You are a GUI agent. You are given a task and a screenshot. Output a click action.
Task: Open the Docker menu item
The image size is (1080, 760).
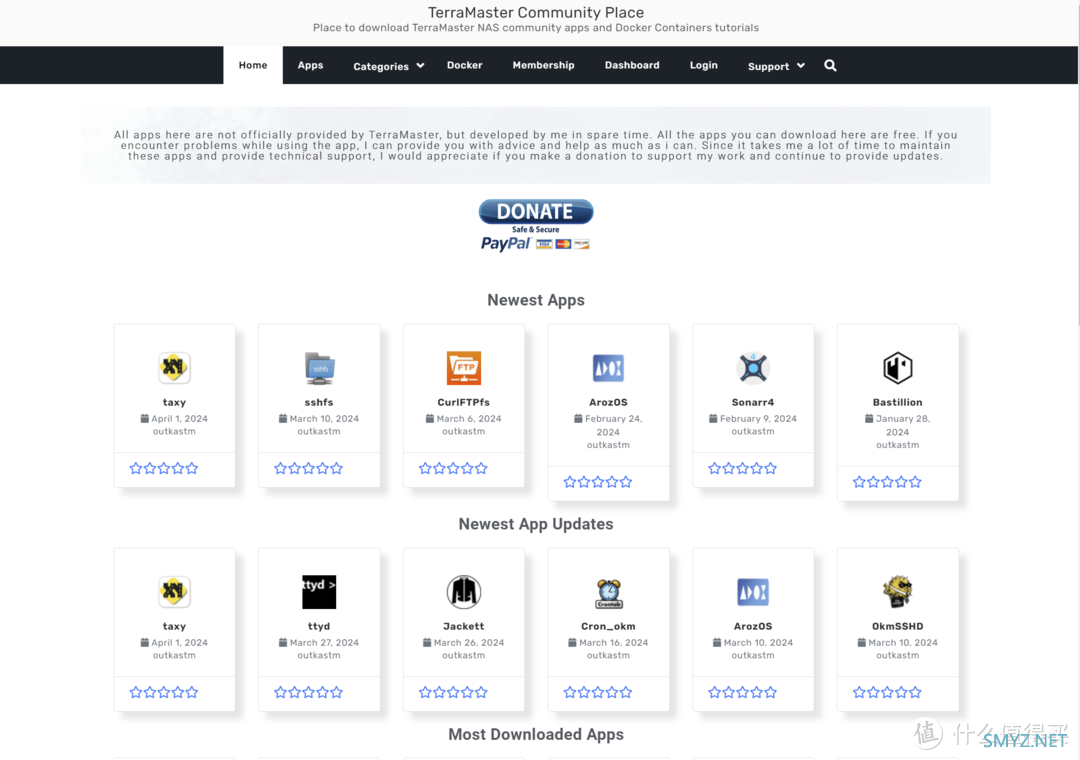pos(464,65)
